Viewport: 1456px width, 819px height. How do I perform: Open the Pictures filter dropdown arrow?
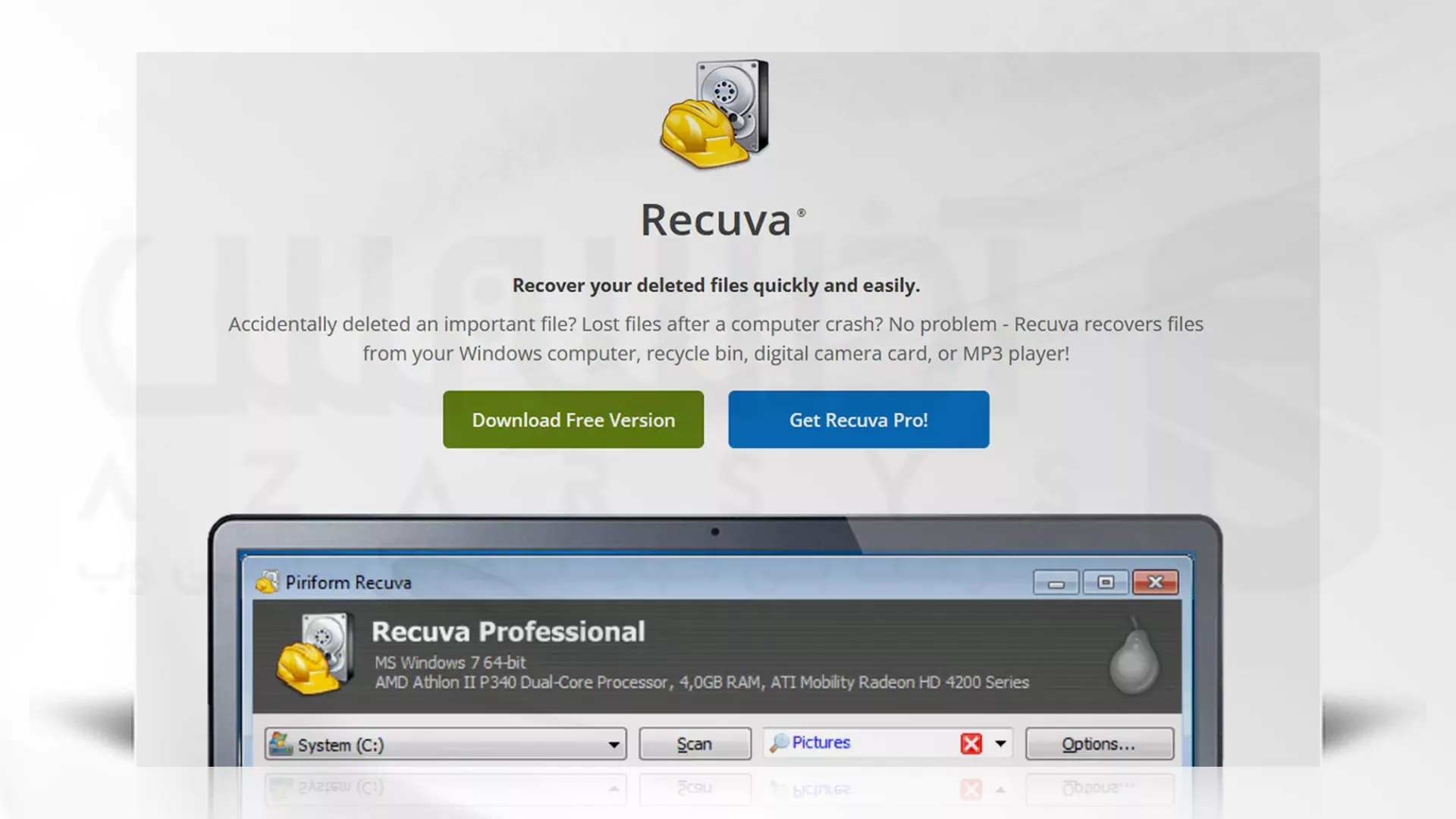[x=1000, y=744]
